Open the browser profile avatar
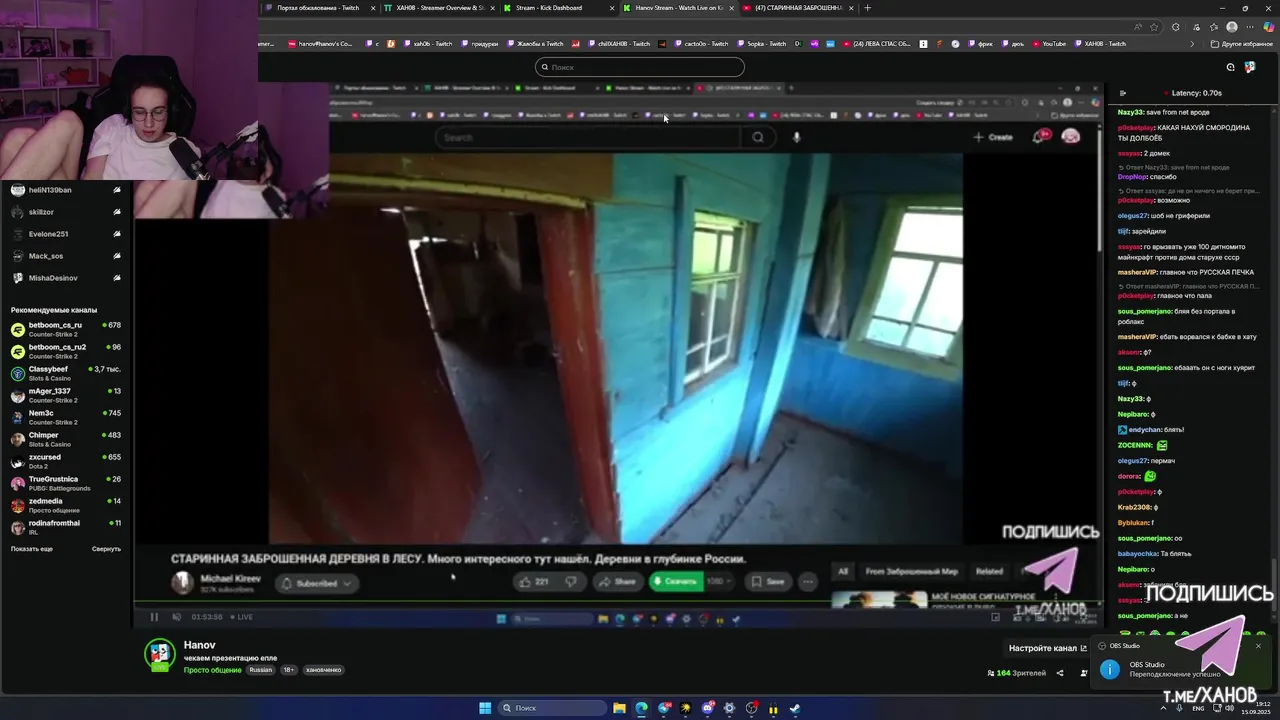This screenshot has height=720, width=1280. (x=1232, y=27)
